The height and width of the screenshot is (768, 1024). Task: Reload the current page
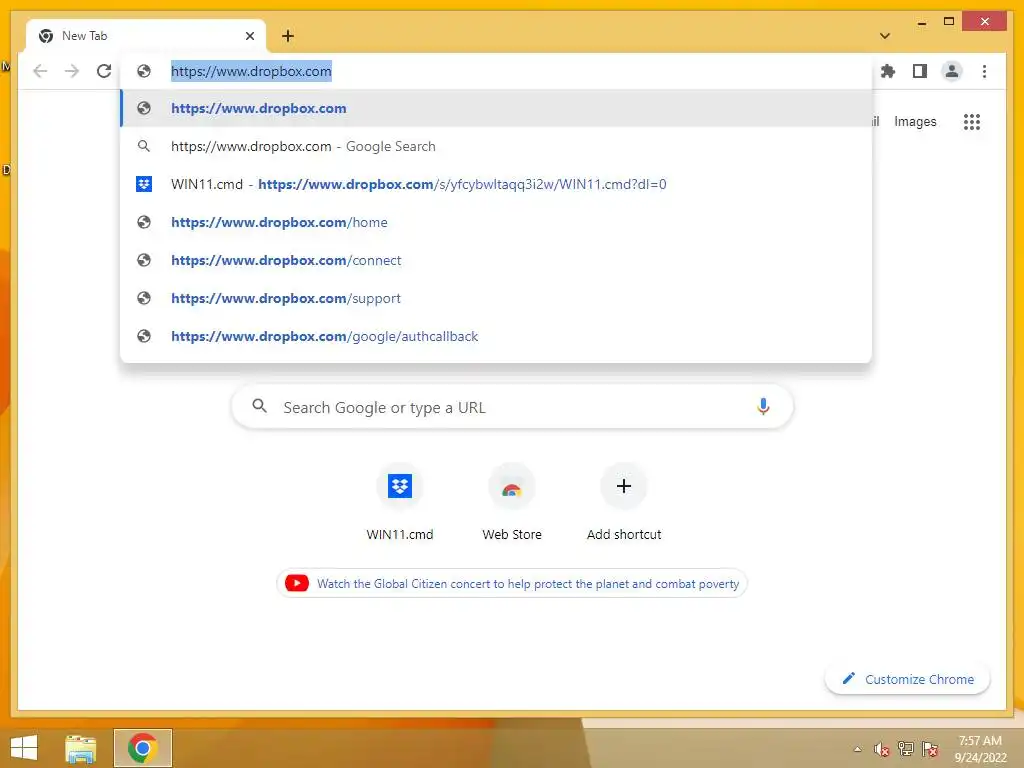104,71
